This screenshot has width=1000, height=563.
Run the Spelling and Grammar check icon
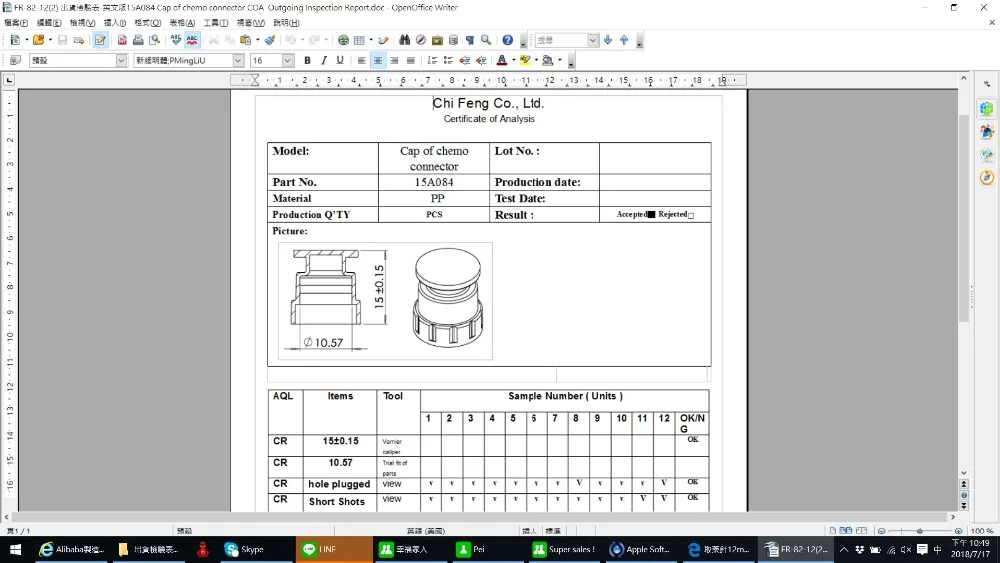(176, 40)
